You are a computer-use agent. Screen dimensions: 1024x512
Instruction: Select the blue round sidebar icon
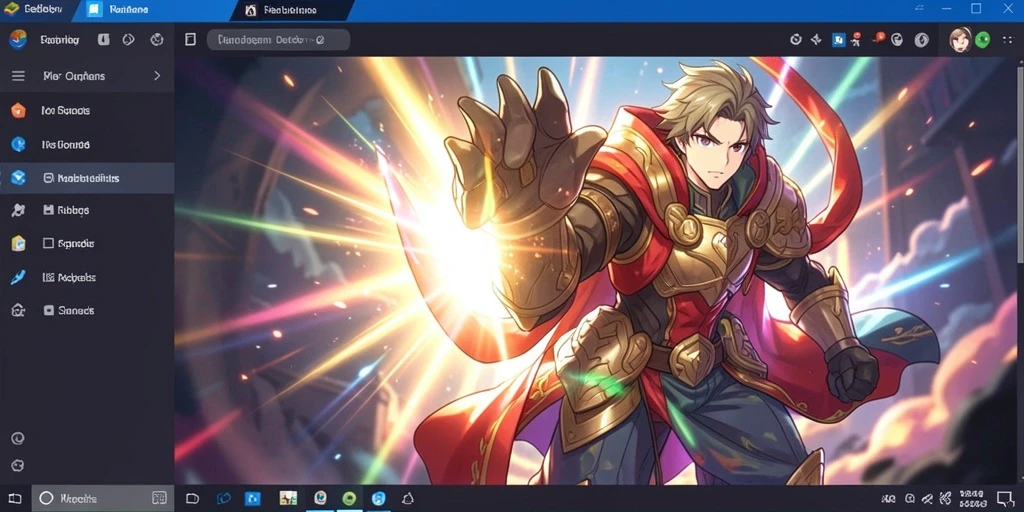(x=18, y=144)
